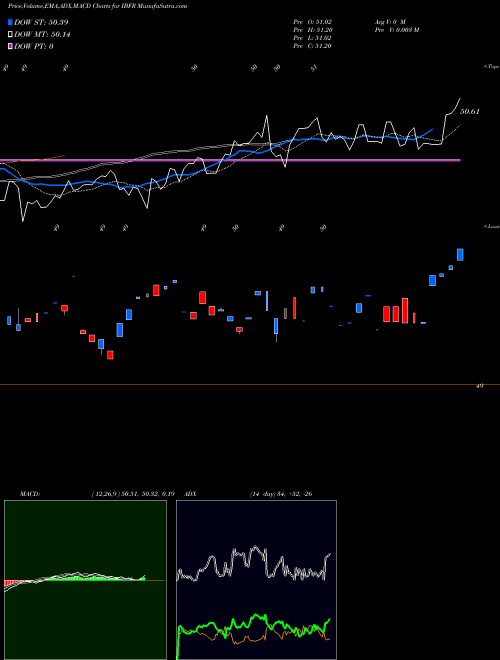Click the 'Pre L: 51.02' value
This screenshot has height=660, width=500.
(x=313, y=38)
